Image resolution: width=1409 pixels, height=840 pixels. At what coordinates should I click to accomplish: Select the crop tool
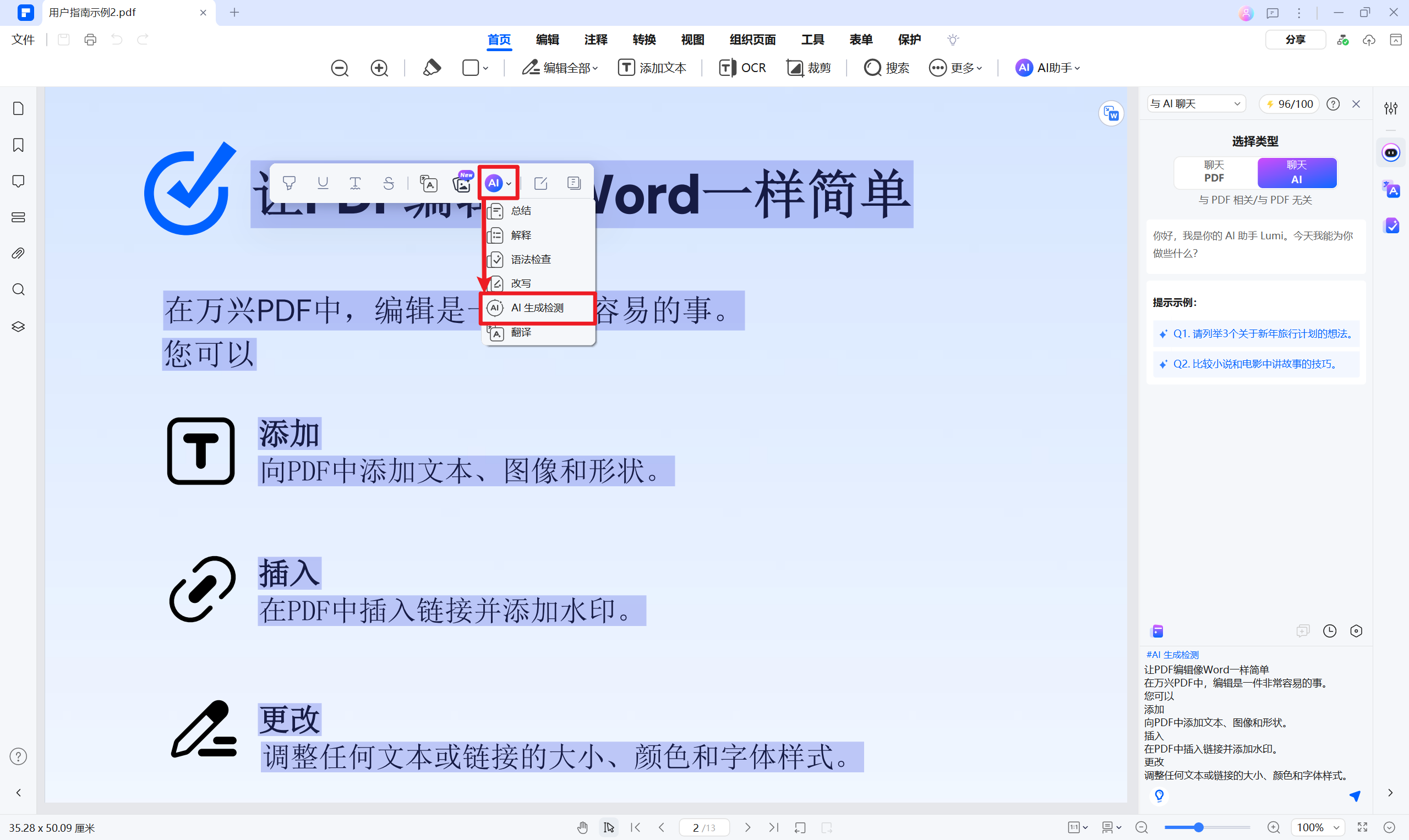point(808,67)
